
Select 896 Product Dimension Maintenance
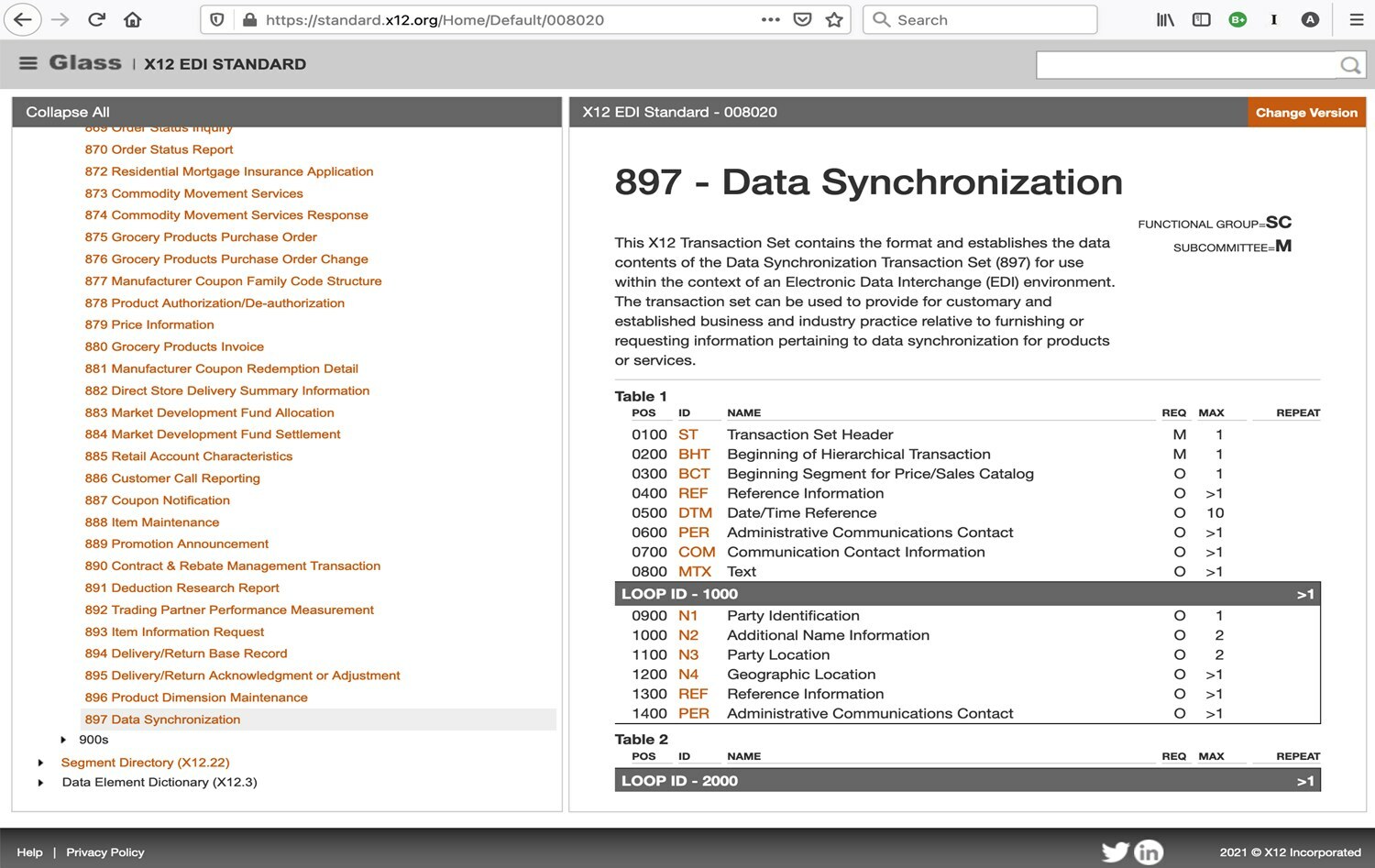(196, 698)
